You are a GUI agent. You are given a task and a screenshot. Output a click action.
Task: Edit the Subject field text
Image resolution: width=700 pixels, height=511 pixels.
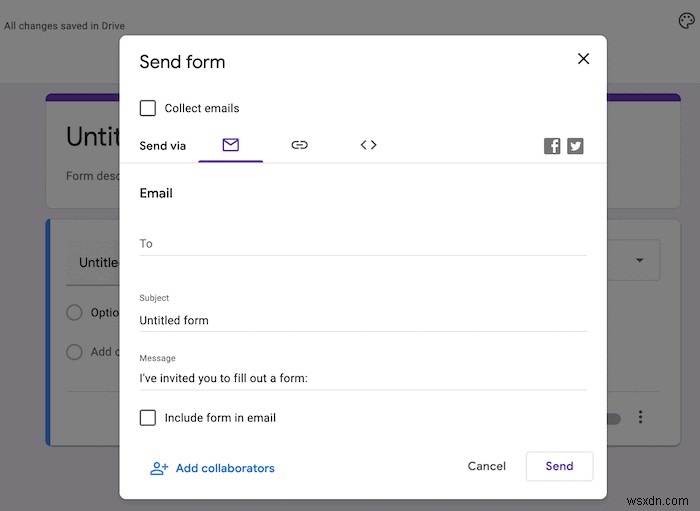coord(362,320)
